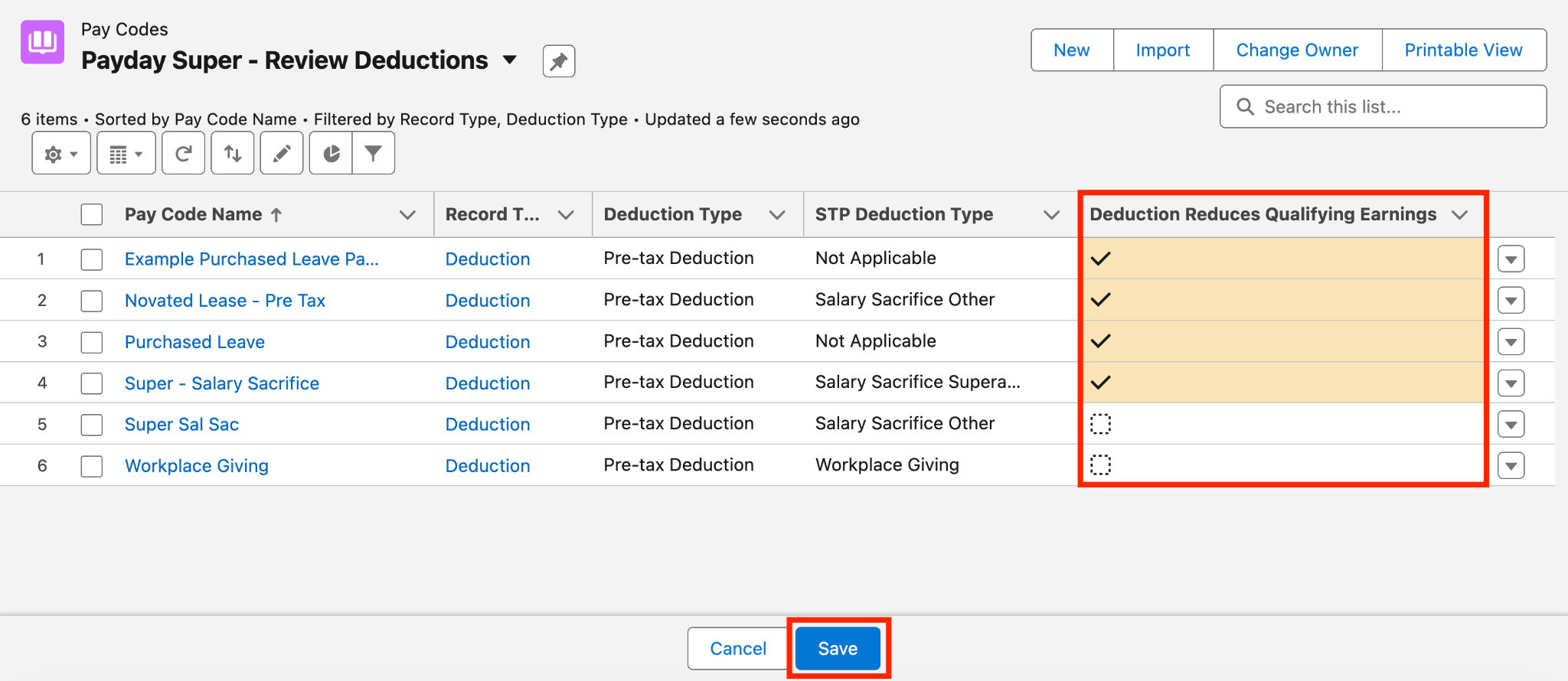
Task: Open Record Type column menu
Action: 566,215
